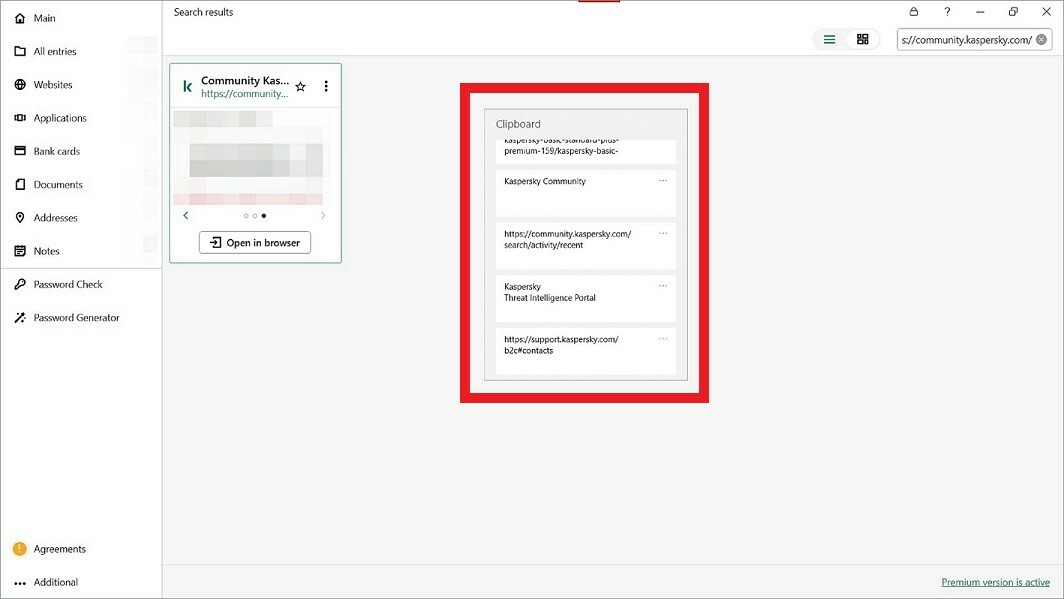The height and width of the screenshot is (599, 1064).
Task: Click the Notes icon in sidebar
Action: coord(20,251)
